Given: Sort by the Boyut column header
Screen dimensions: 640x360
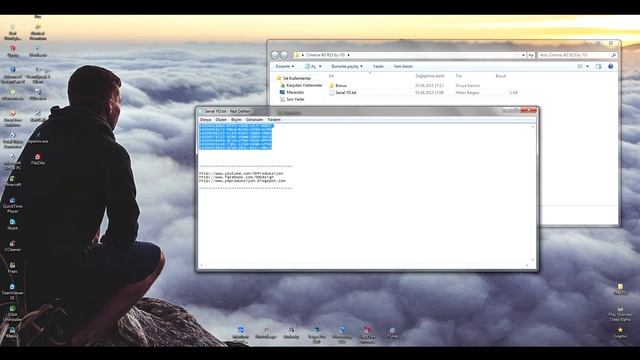Looking at the screenshot, I should (x=501, y=76).
